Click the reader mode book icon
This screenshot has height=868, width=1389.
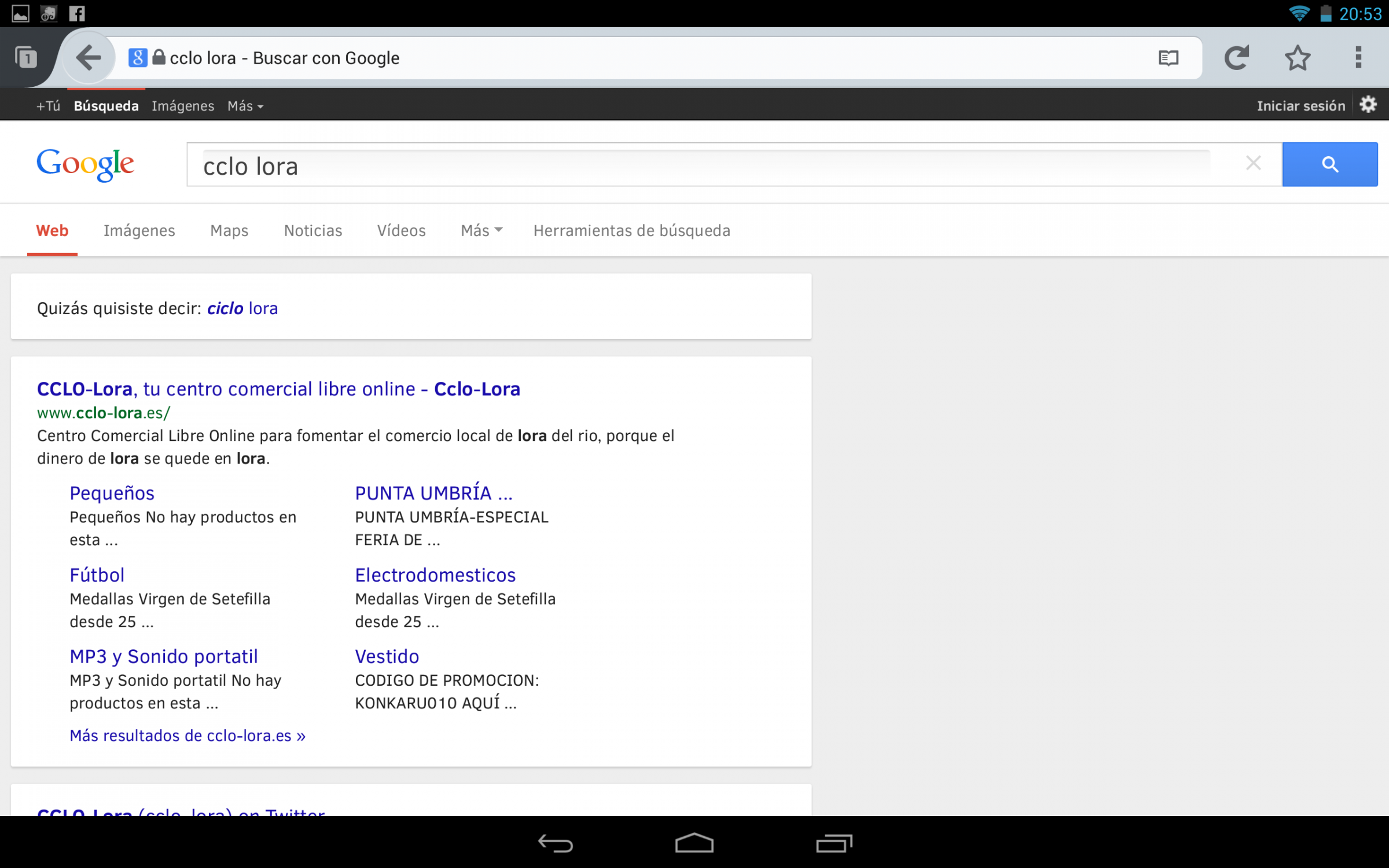[x=1168, y=58]
